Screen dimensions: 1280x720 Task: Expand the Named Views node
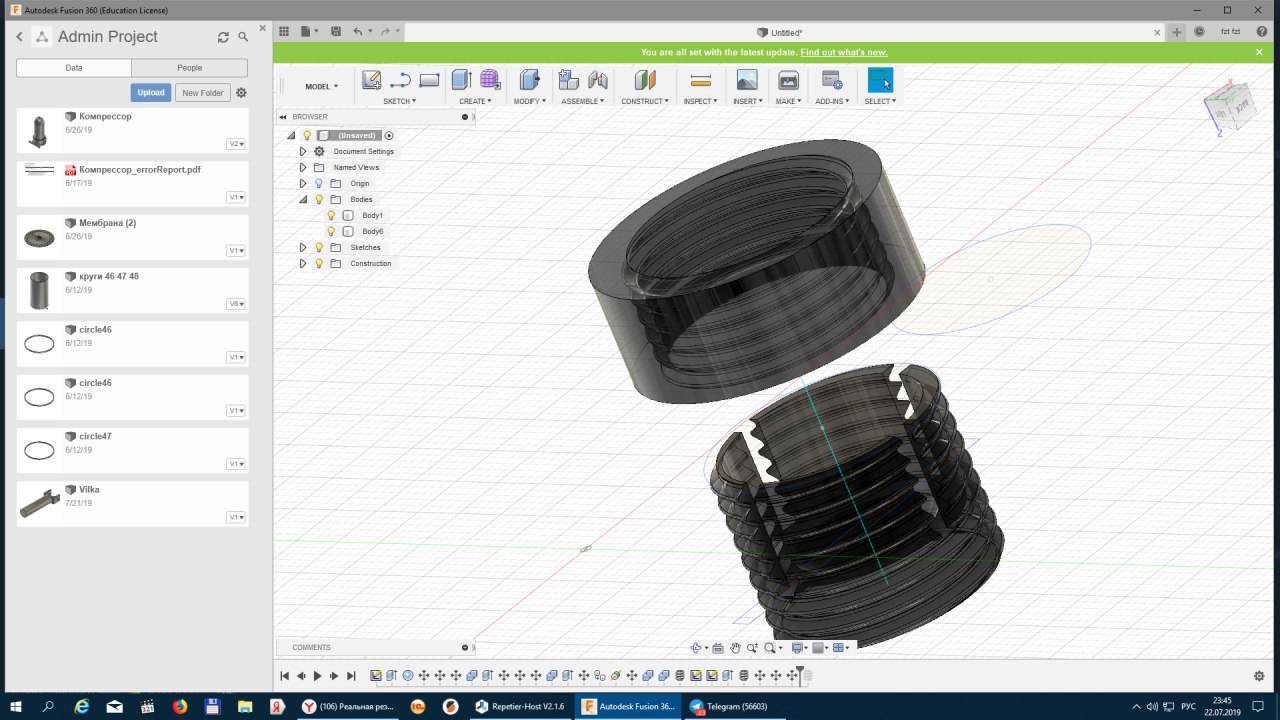click(303, 167)
